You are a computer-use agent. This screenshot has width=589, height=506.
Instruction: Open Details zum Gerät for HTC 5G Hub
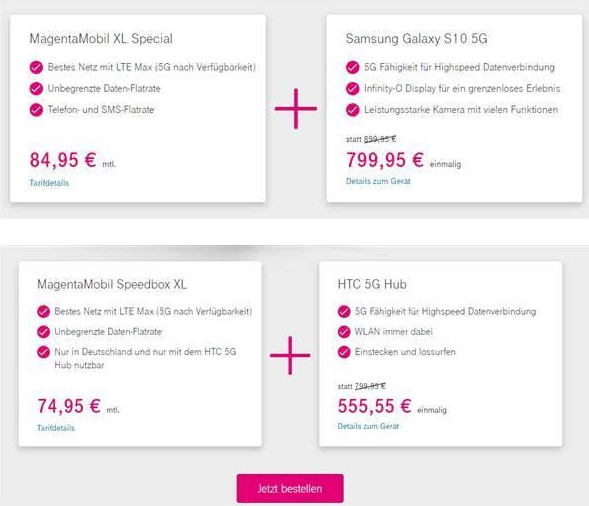click(x=368, y=426)
